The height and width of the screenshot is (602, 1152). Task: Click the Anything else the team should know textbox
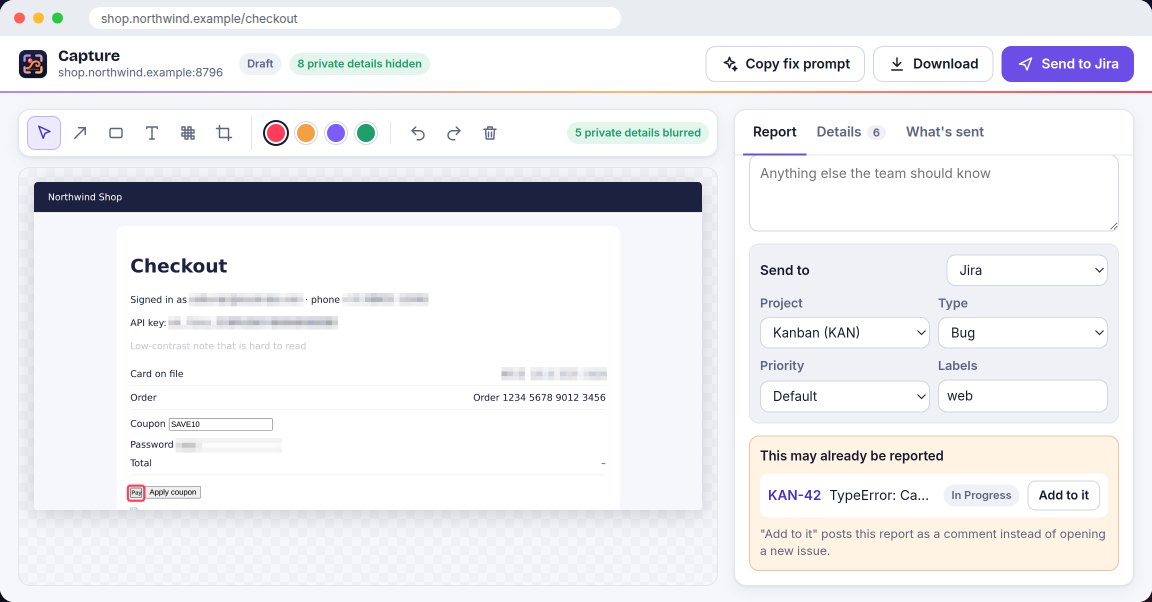pos(934,193)
